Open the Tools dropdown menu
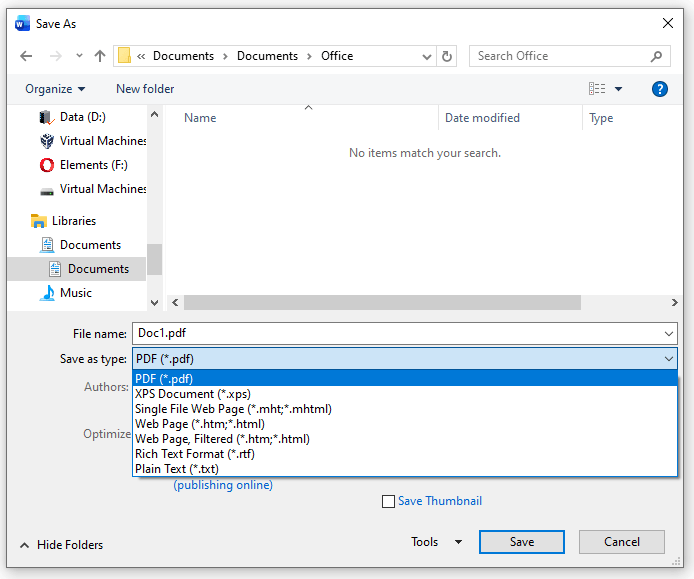Image resolution: width=694 pixels, height=579 pixels. click(x=436, y=542)
